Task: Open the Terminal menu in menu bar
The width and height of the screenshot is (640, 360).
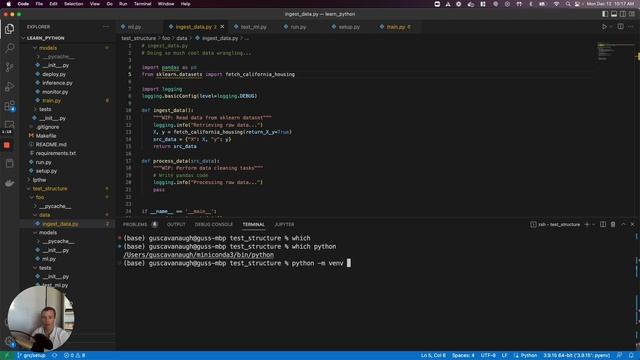Action: coord(142,4)
